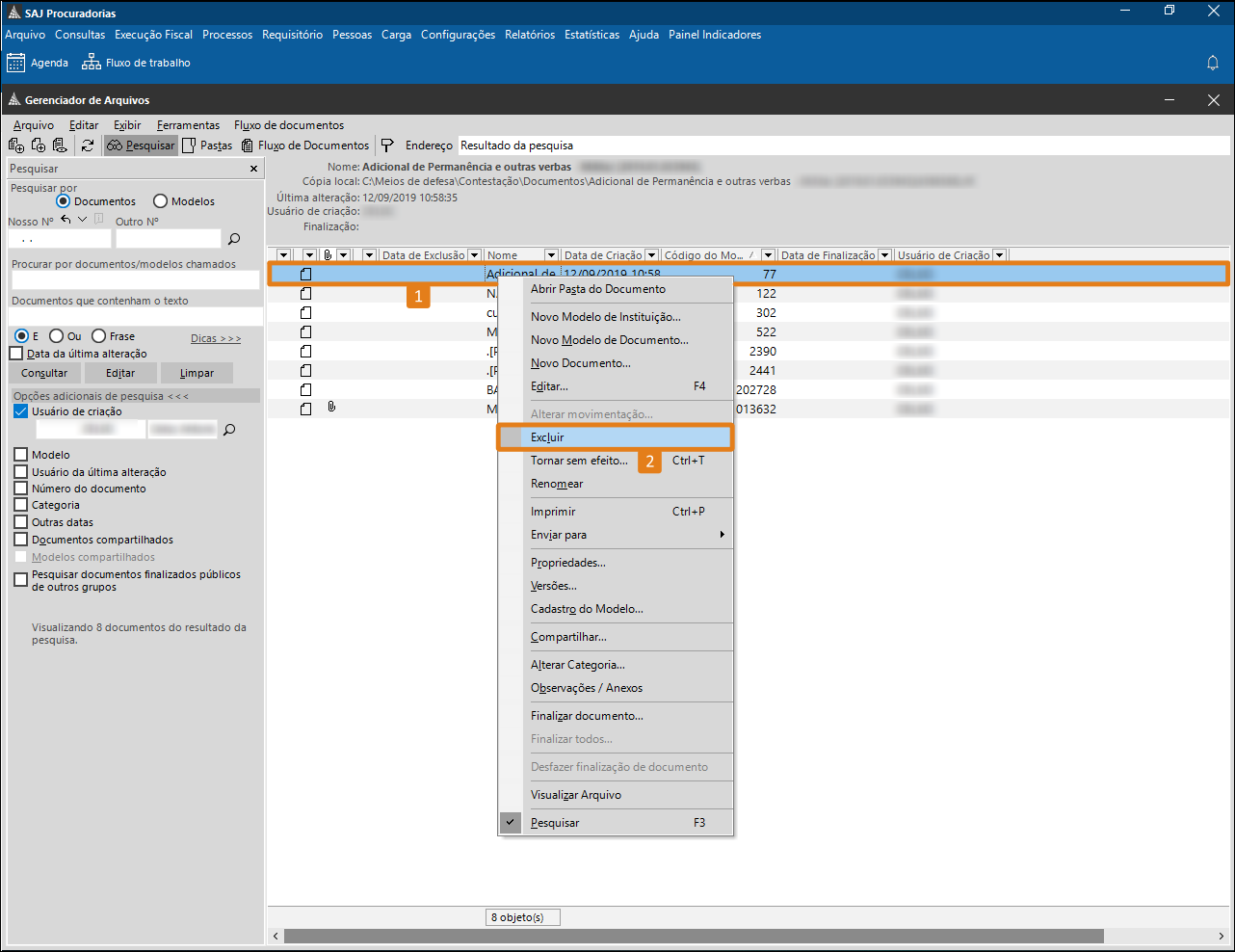Viewport: 1235px width, 952px height.
Task: Click the horizontal scrollbar at bottom
Action: point(694,937)
